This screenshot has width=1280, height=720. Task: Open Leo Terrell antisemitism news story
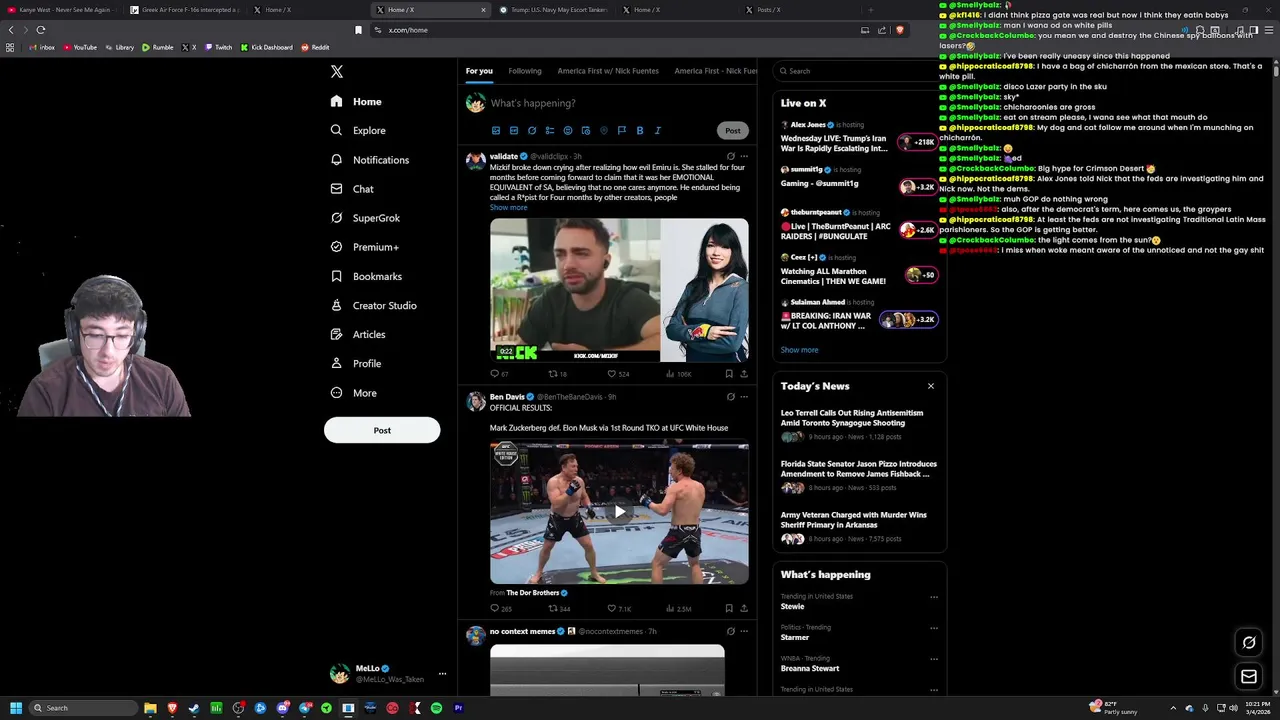tap(859, 424)
